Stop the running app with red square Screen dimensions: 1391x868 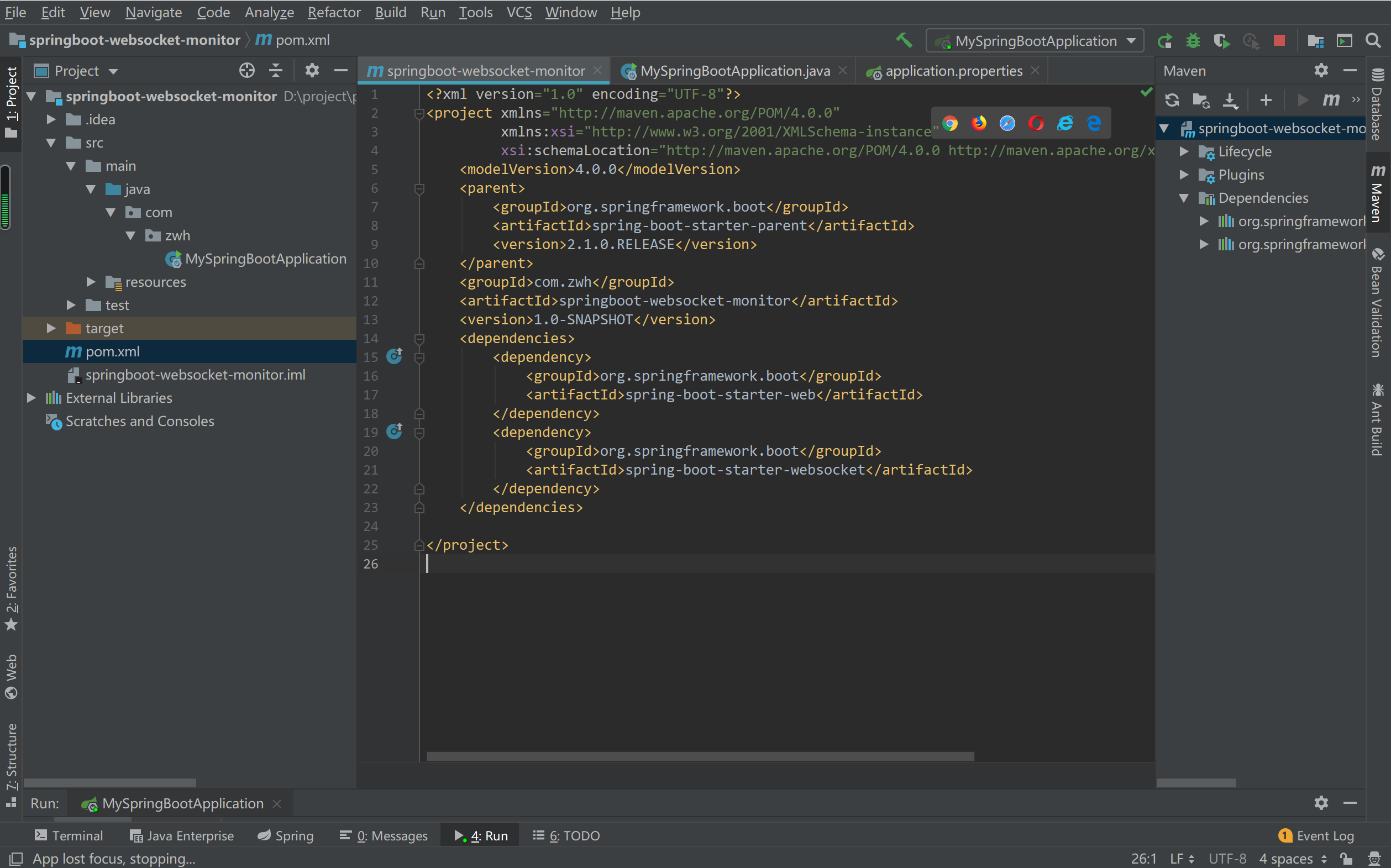(1279, 41)
